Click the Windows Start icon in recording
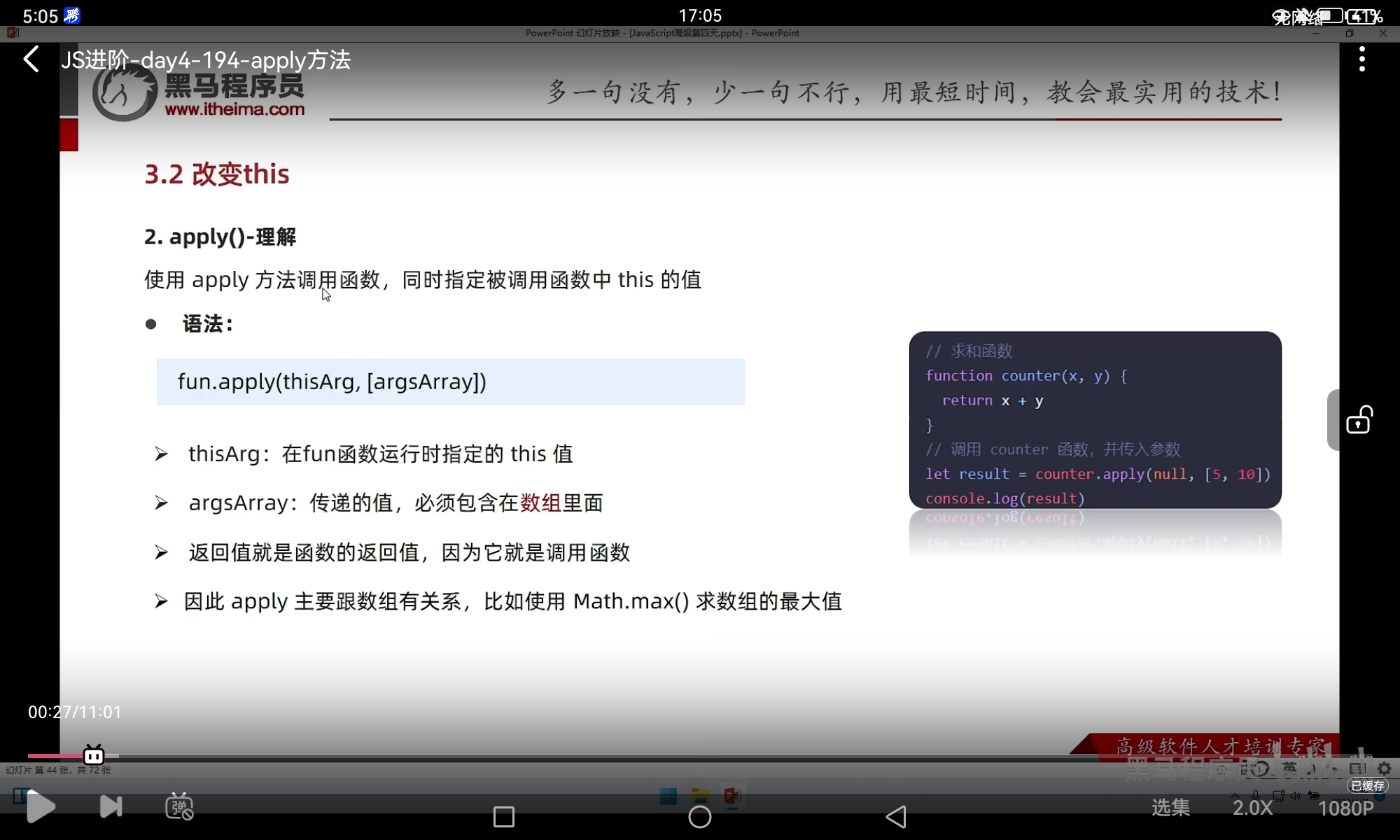 [x=668, y=796]
